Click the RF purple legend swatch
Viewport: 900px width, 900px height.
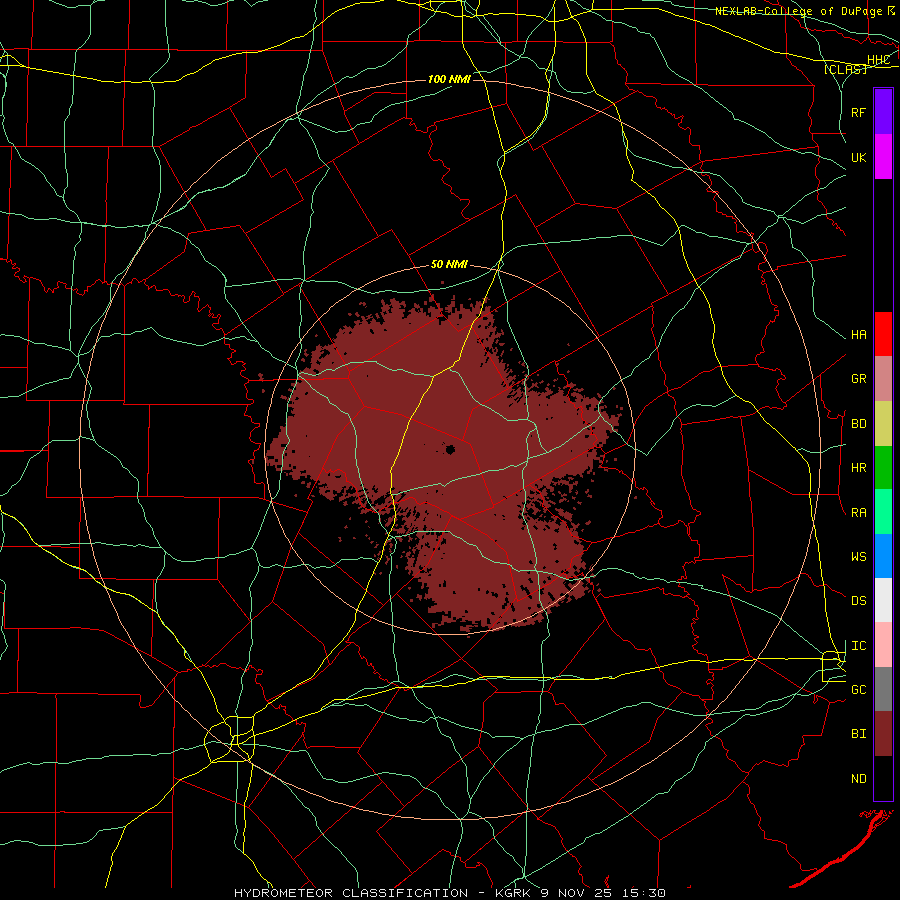883,112
